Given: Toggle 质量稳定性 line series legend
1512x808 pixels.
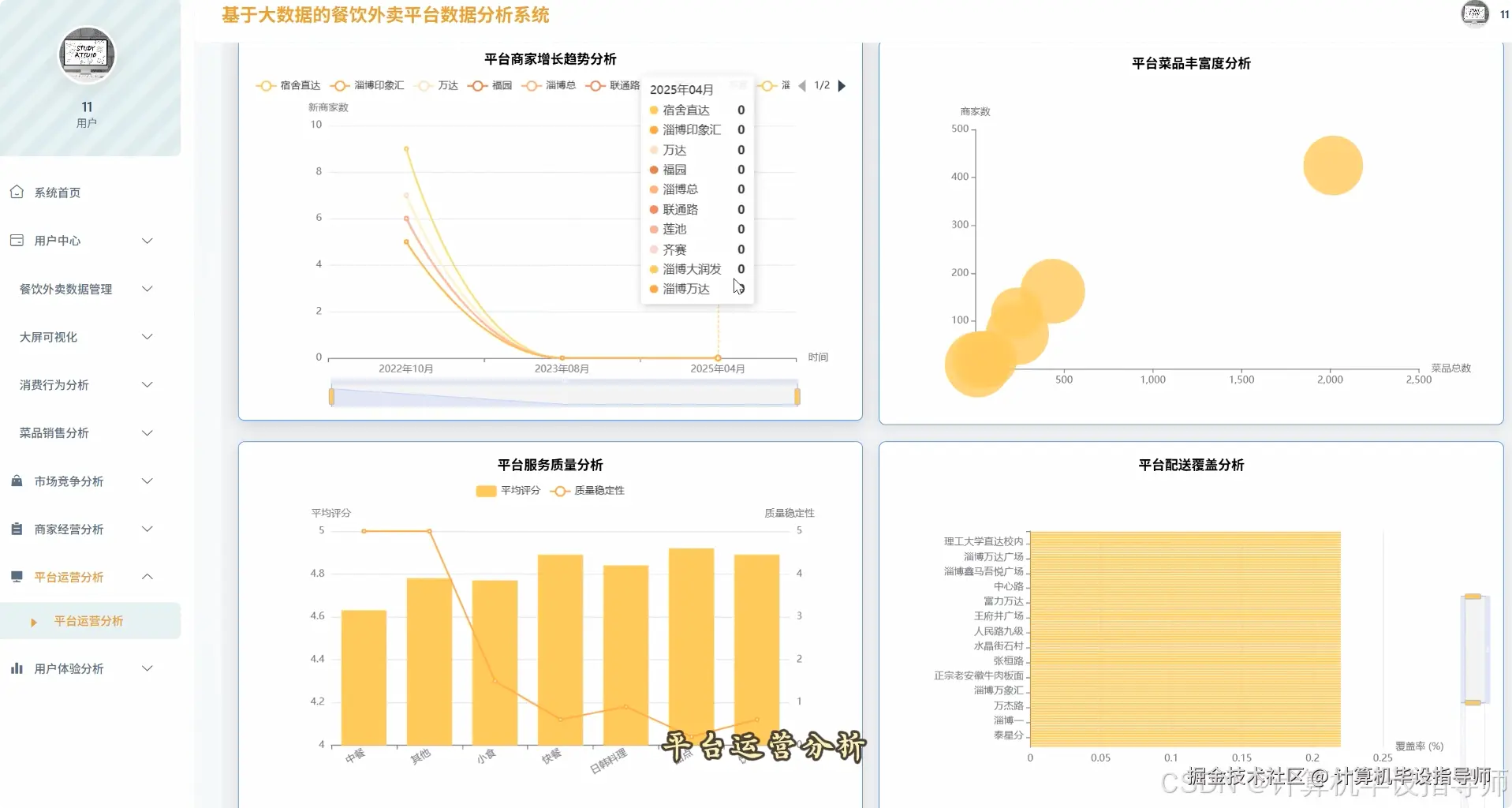Looking at the screenshot, I should 588,491.
